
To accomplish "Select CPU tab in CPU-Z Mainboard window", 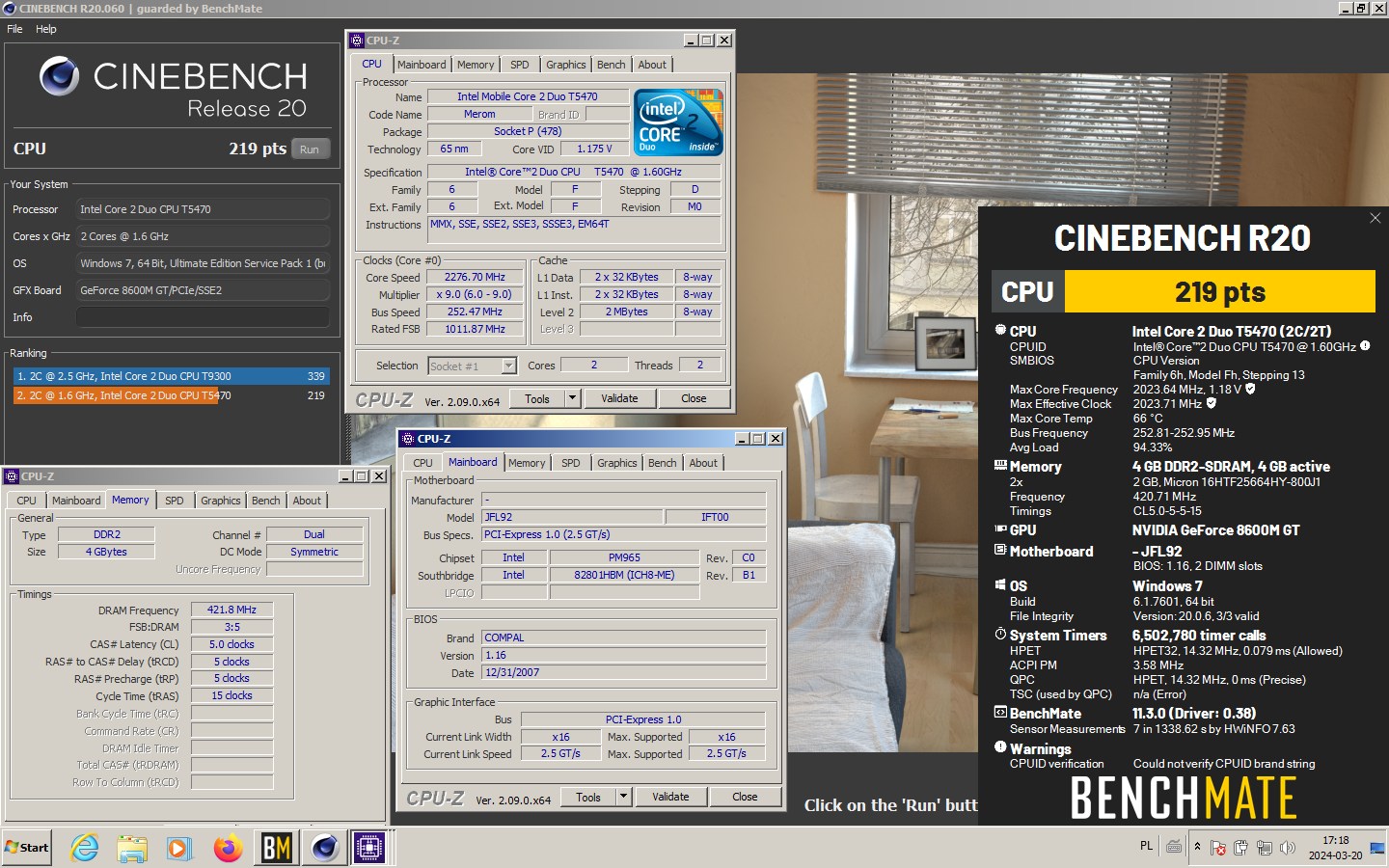I will 422,463.
